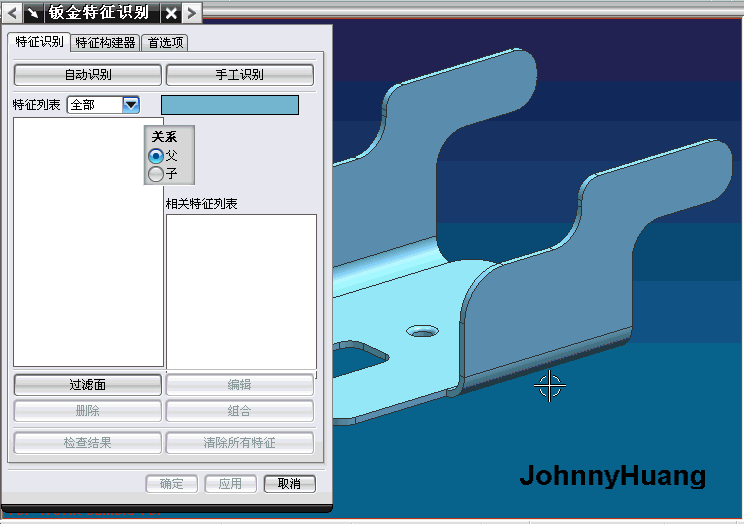Click the countersunk hole on the sheet metal part
This screenshot has height=524, width=744.
[x=422, y=331]
